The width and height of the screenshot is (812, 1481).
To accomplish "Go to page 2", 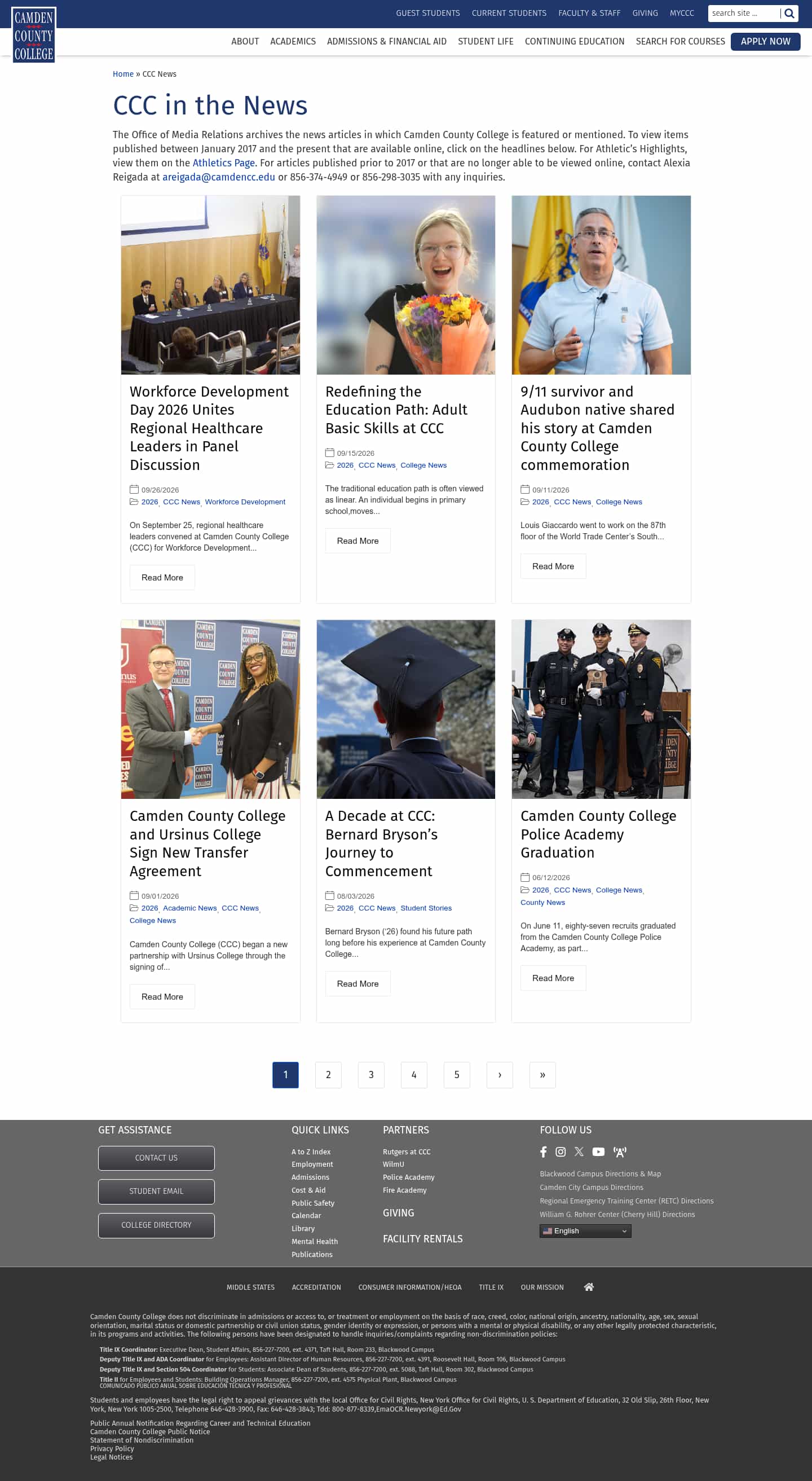I will (328, 1075).
